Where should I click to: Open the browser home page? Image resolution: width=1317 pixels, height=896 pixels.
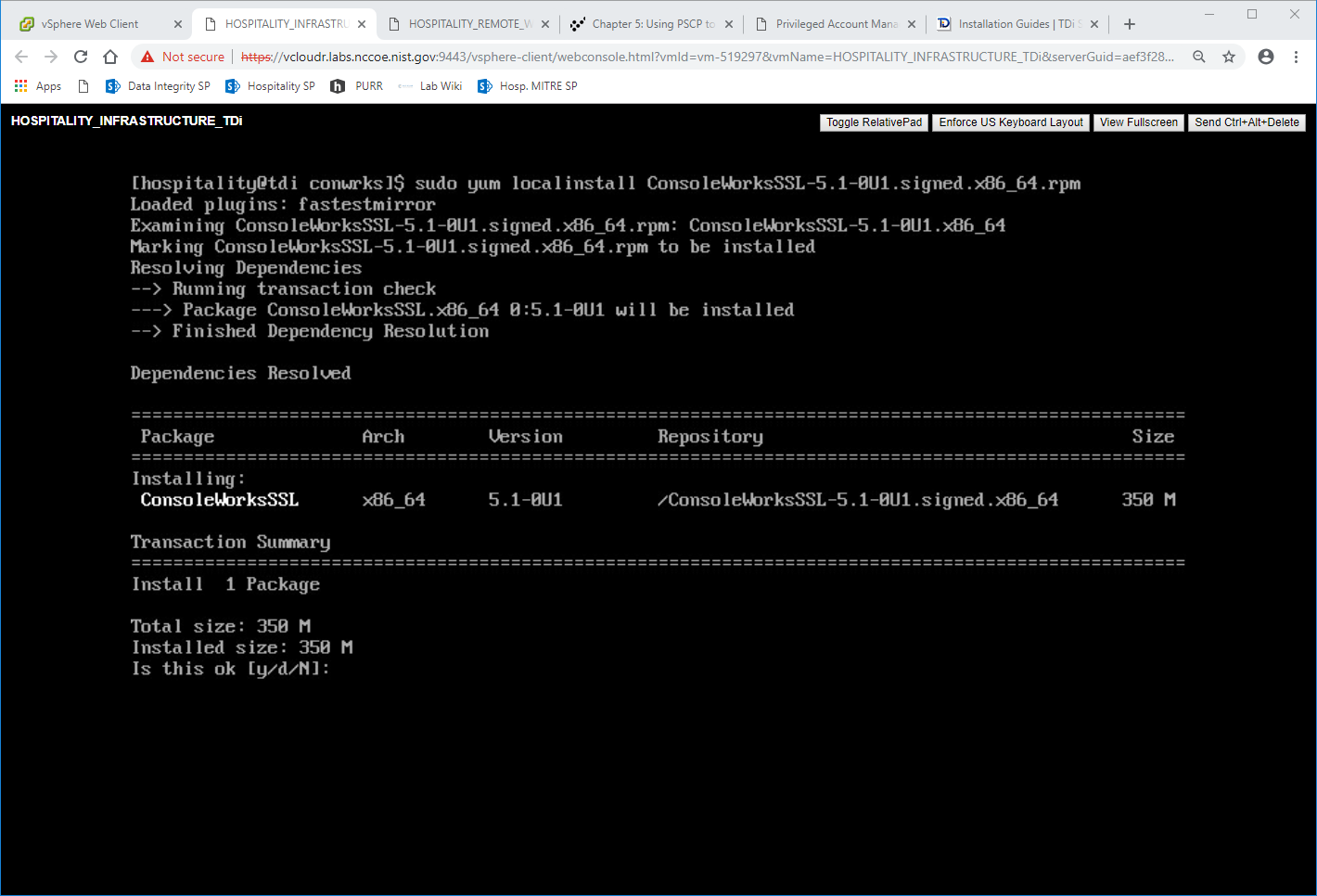110,57
